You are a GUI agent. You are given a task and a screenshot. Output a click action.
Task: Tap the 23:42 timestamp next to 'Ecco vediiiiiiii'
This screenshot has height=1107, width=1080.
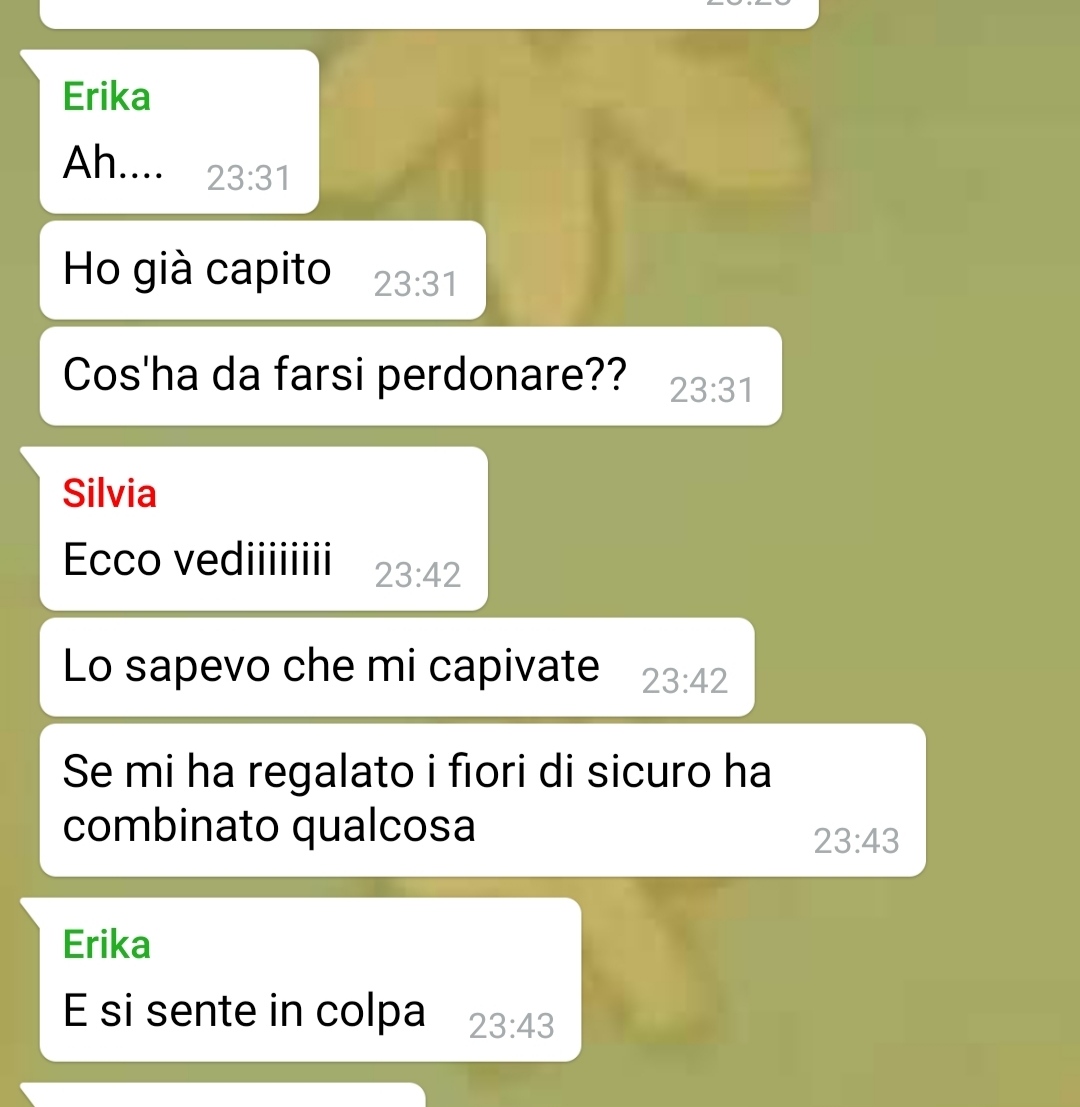coord(417,575)
